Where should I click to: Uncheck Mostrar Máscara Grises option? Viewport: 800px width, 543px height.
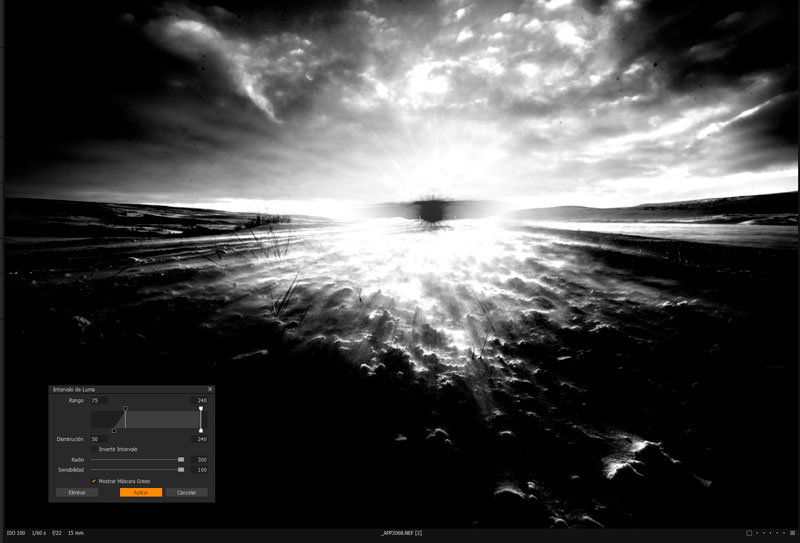pyautogui.click(x=94, y=481)
